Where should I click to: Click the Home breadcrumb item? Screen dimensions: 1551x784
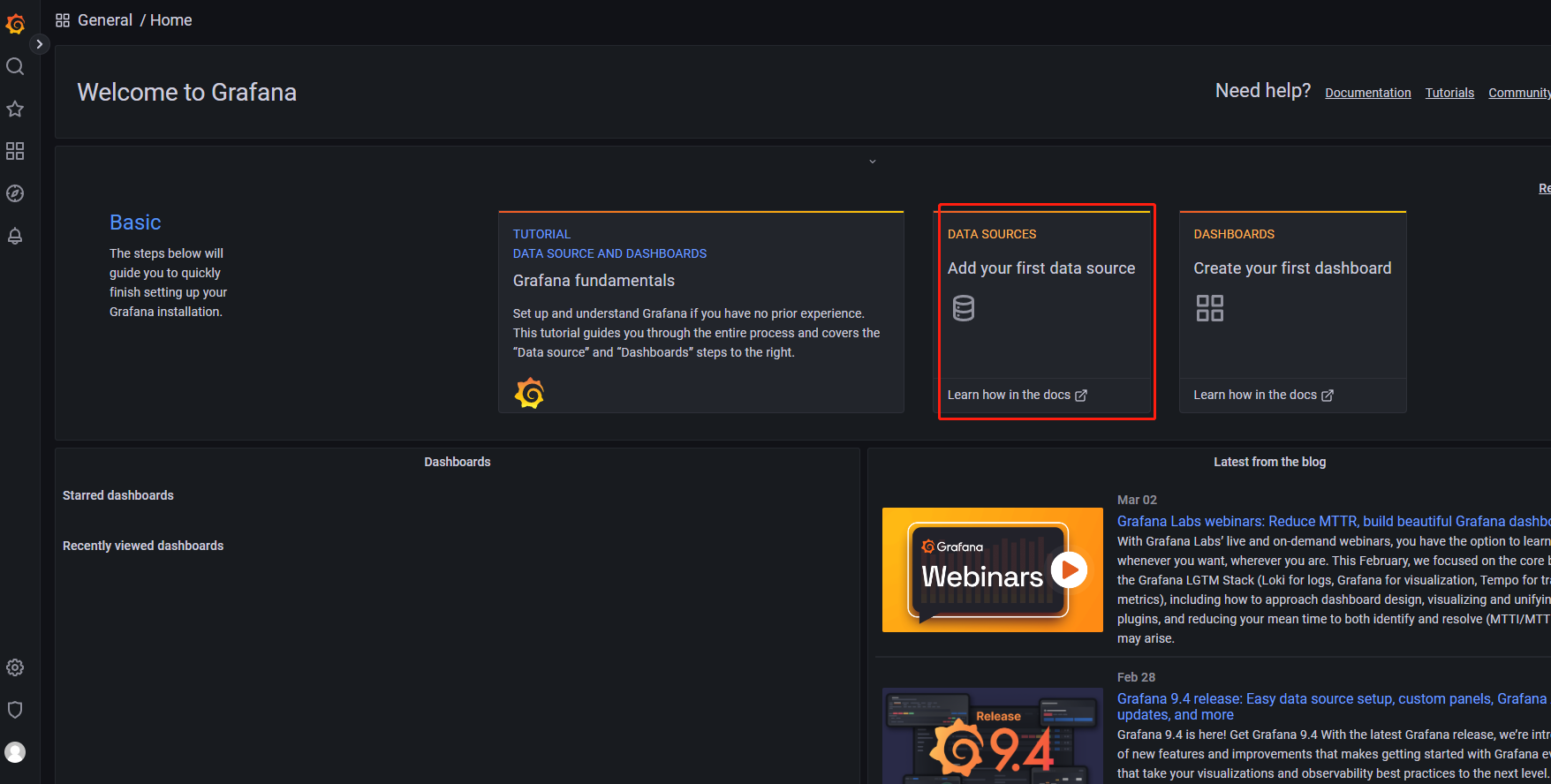[x=170, y=20]
